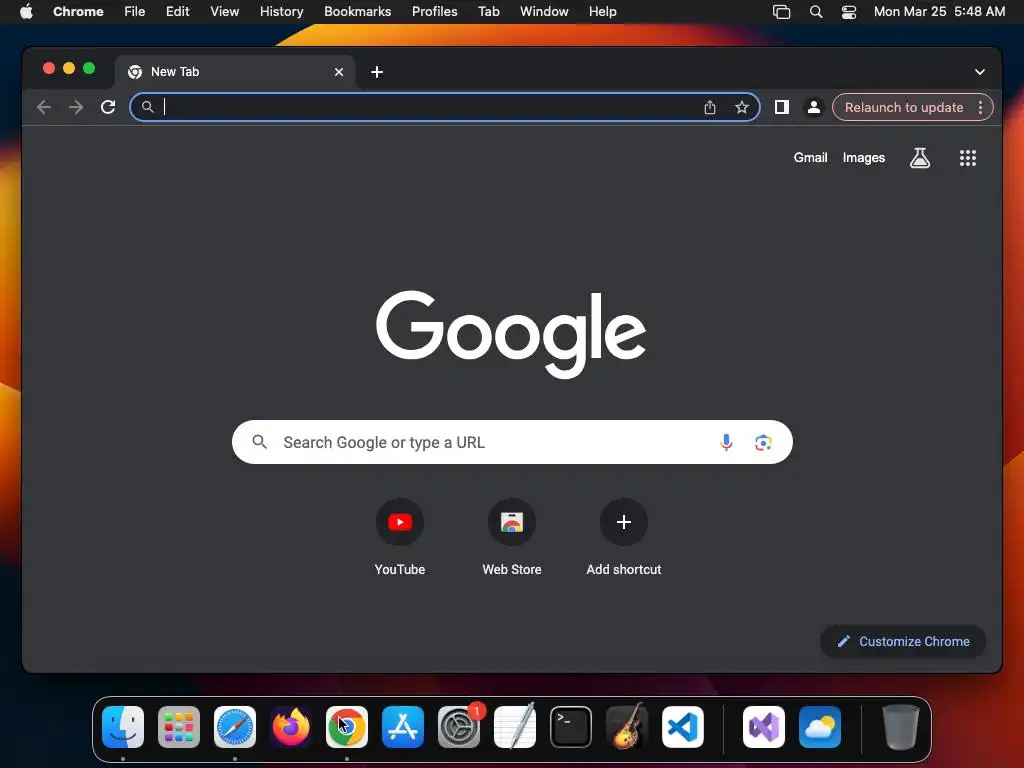Open the Trash from the Dock

(901, 727)
